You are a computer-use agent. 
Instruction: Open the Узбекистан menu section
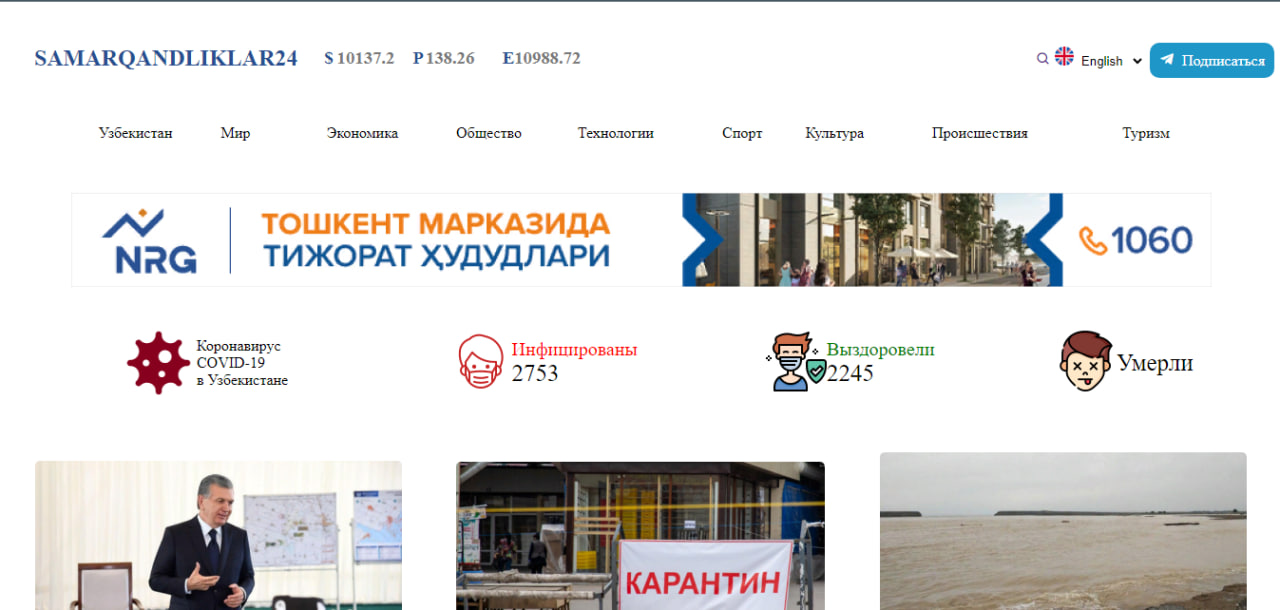tap(135, 133)
